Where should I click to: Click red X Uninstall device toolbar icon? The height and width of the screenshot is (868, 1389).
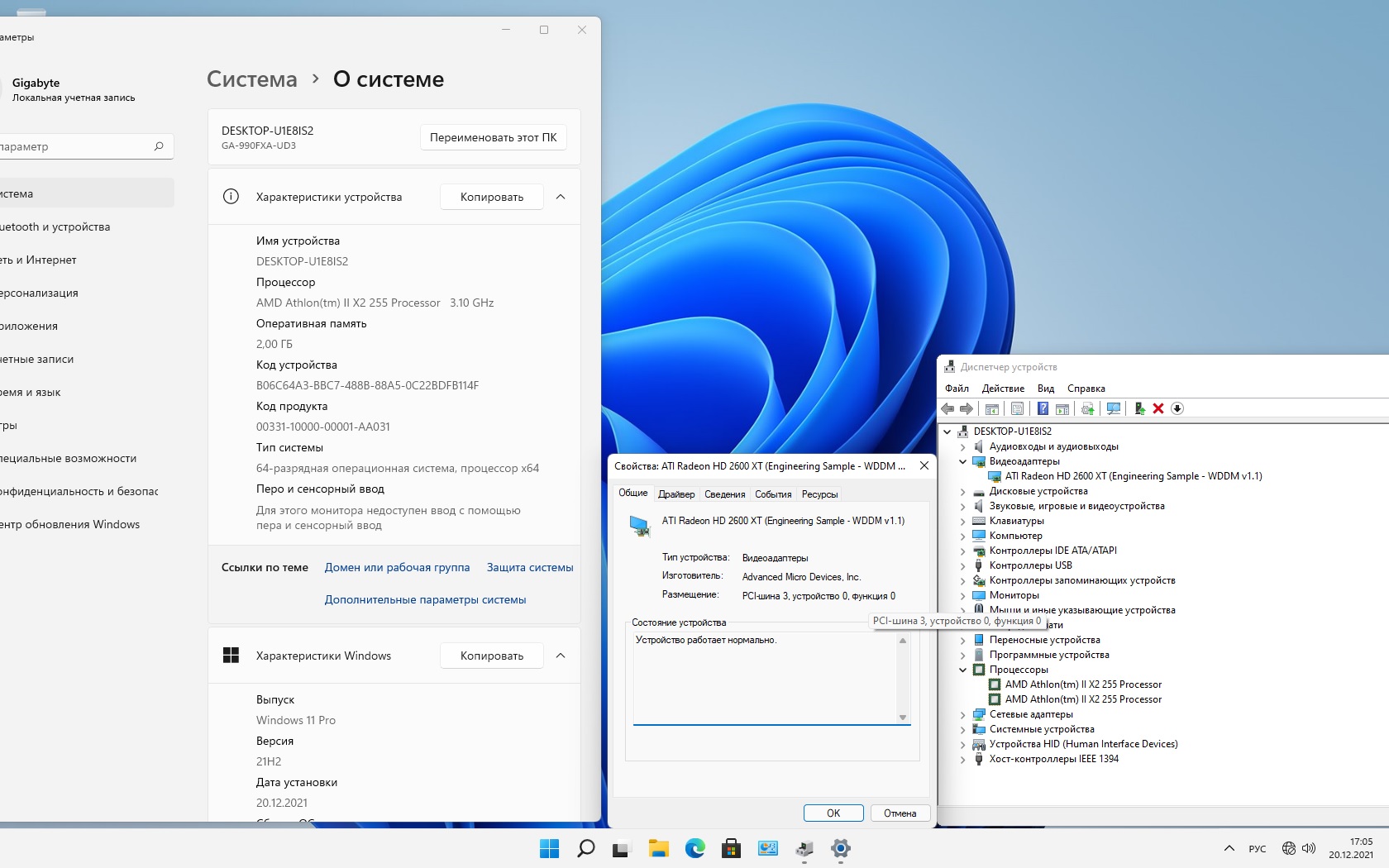pos(1158,408)
